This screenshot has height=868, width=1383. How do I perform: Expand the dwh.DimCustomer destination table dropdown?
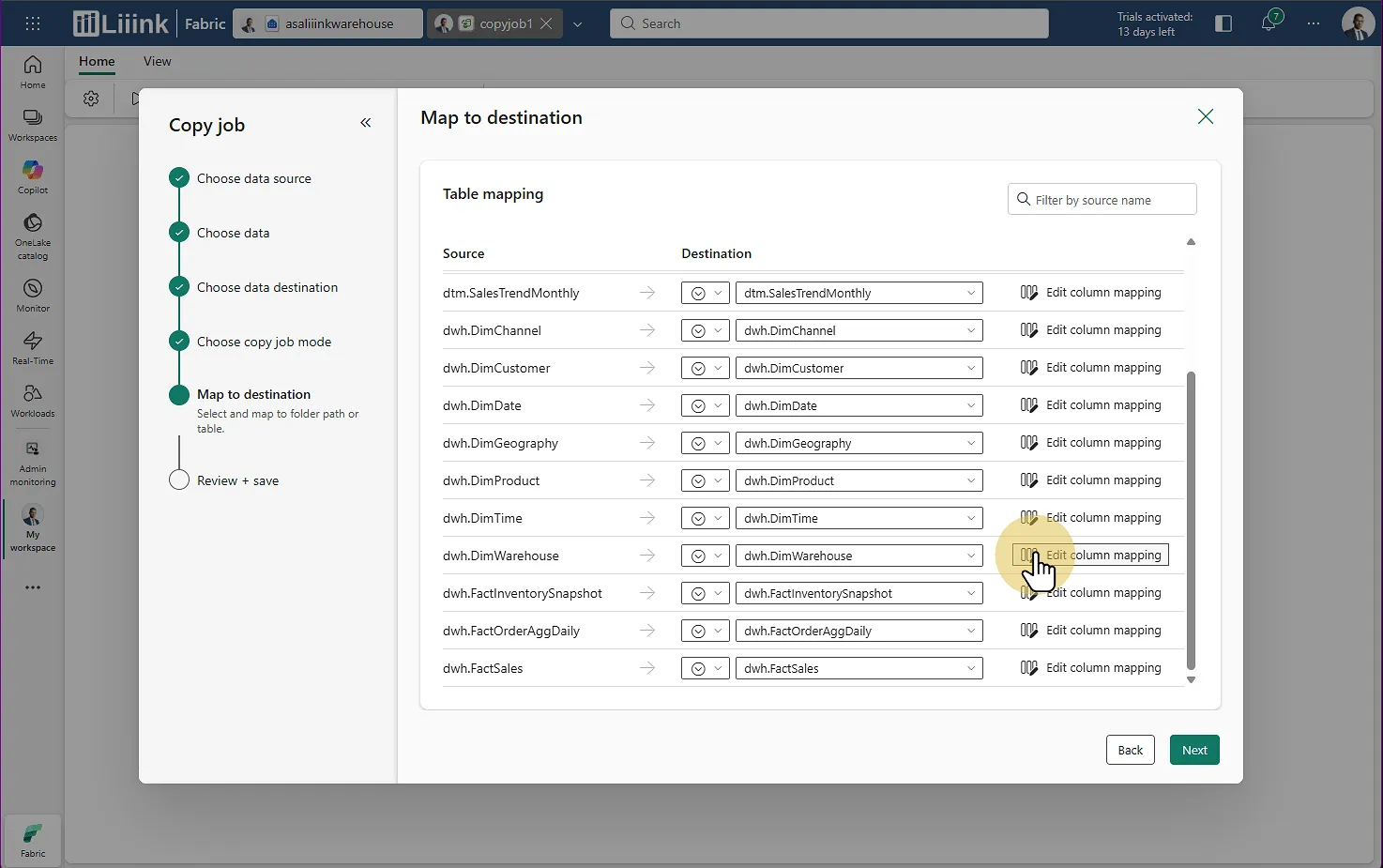(859, 368)
